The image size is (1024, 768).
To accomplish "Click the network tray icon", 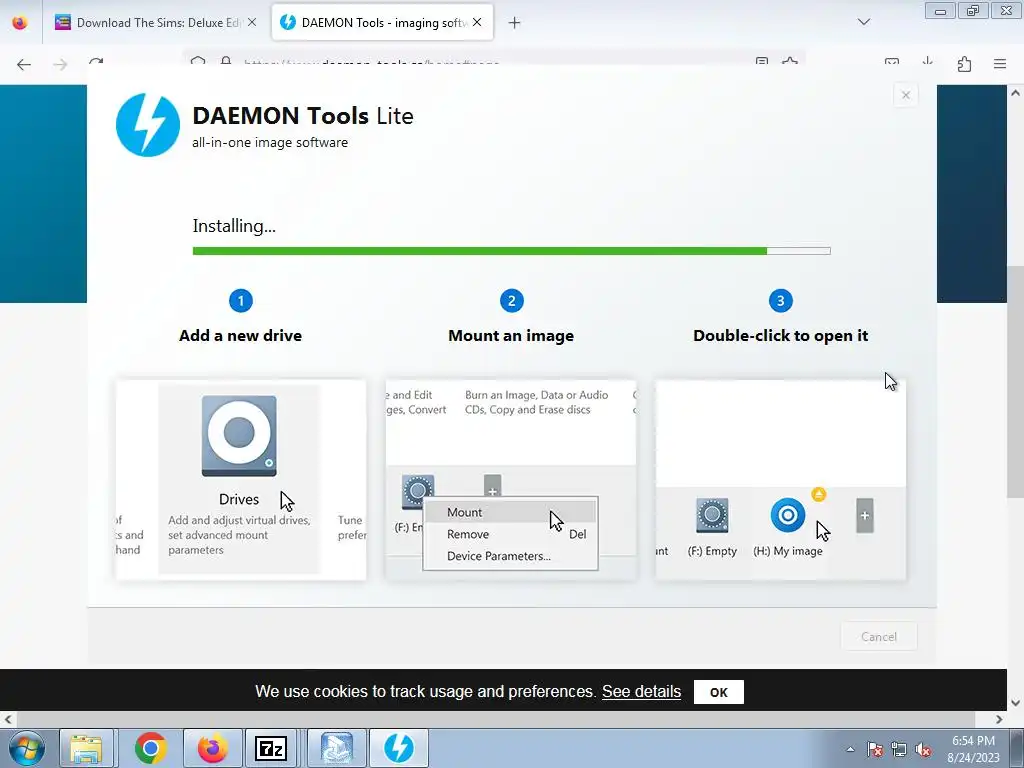I will 899,749.
